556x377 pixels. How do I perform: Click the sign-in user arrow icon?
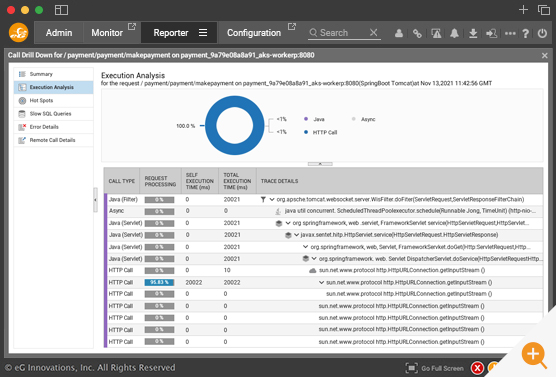coord(491,33)
